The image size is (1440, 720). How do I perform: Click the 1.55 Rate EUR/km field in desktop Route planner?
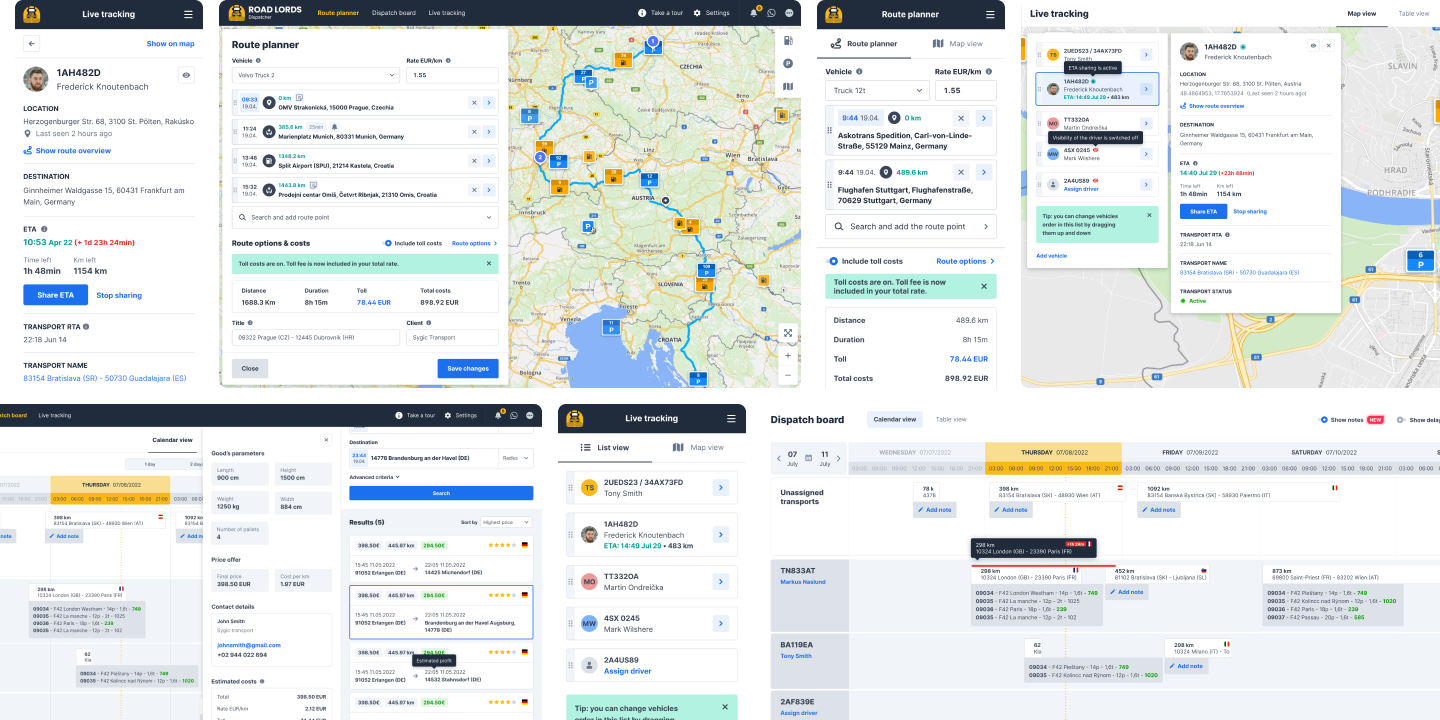click(452, 75)
